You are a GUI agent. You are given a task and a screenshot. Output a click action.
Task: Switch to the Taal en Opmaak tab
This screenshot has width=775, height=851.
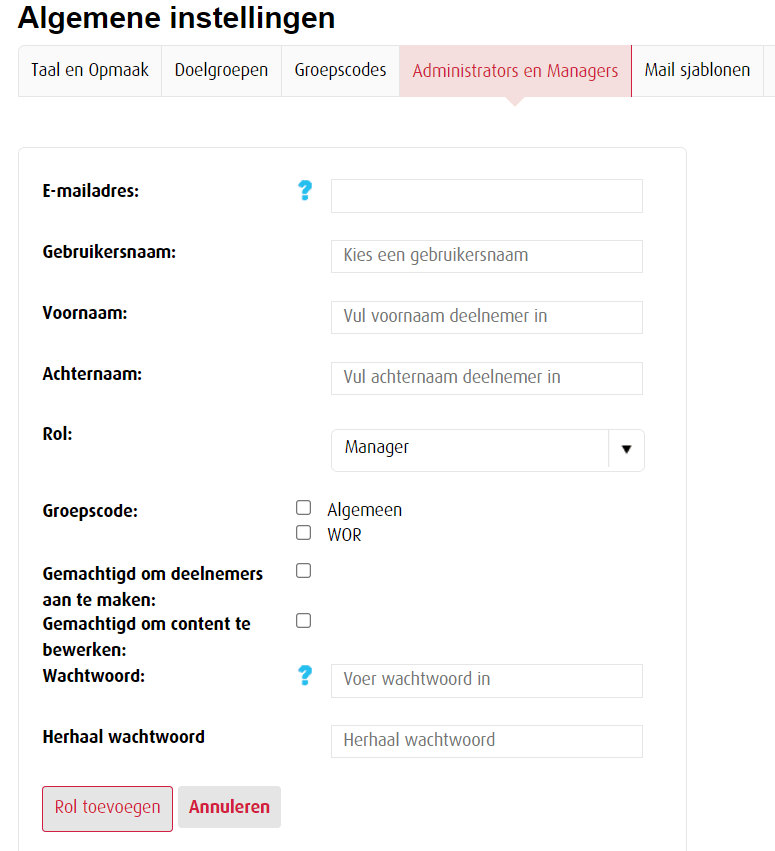pos(90,71)
